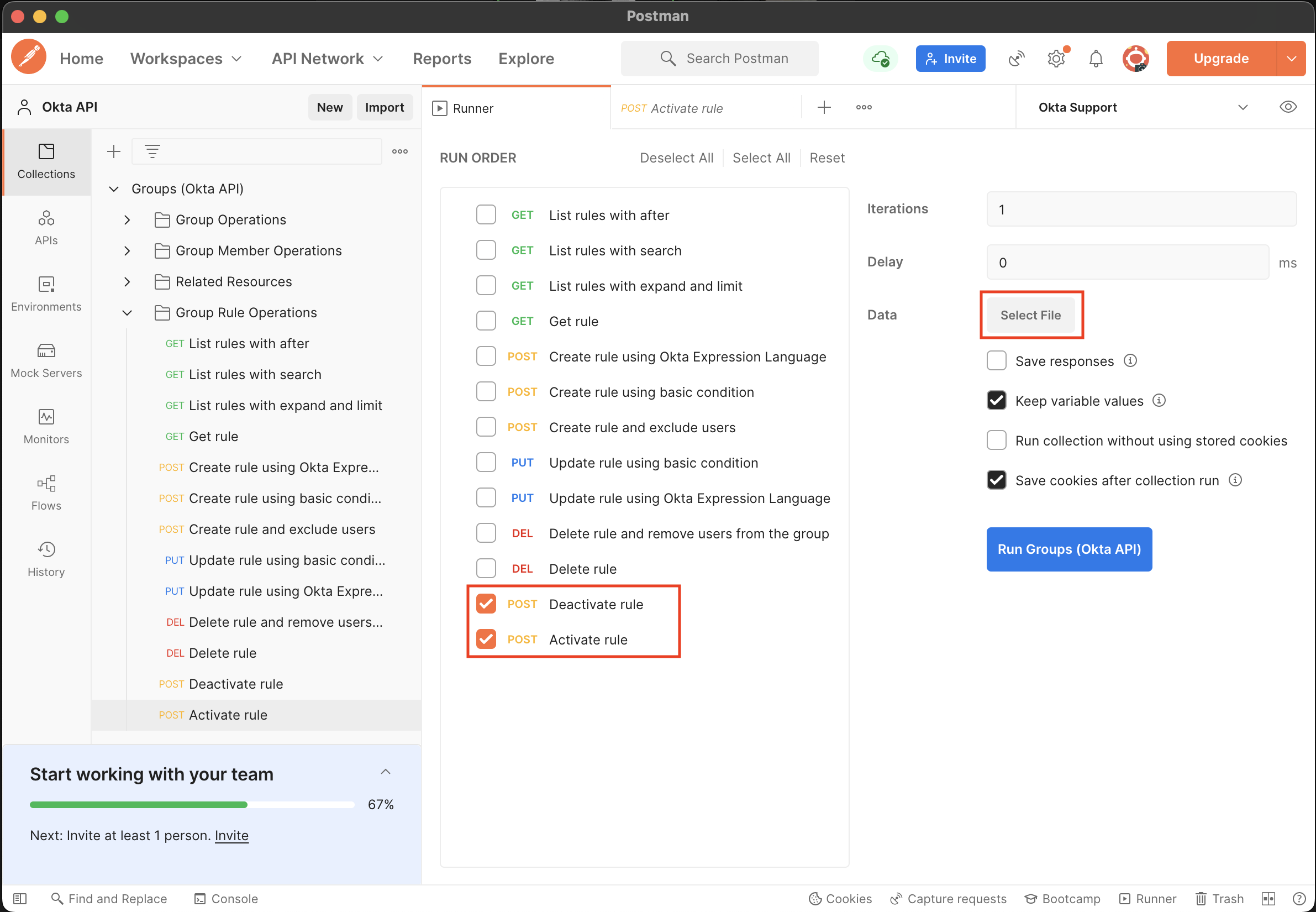Viewport: 1316px width, 912px height.
Task: Open Environments sidebar panel
Action: coord(46,294)
